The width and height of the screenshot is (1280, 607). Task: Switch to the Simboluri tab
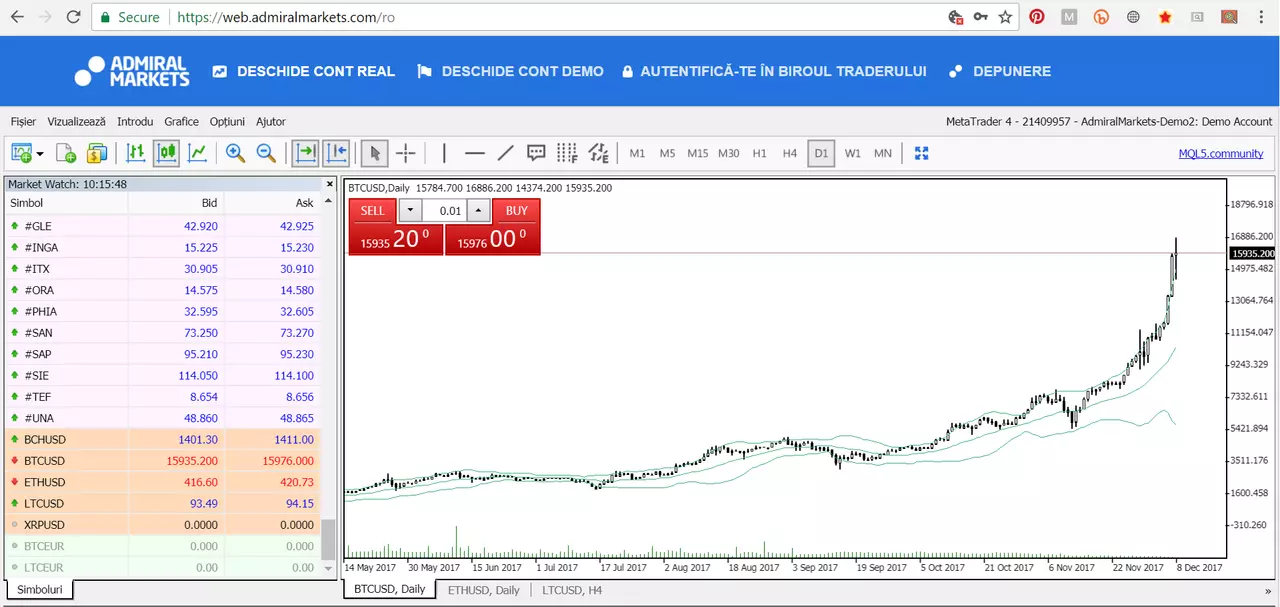point(40,590)
